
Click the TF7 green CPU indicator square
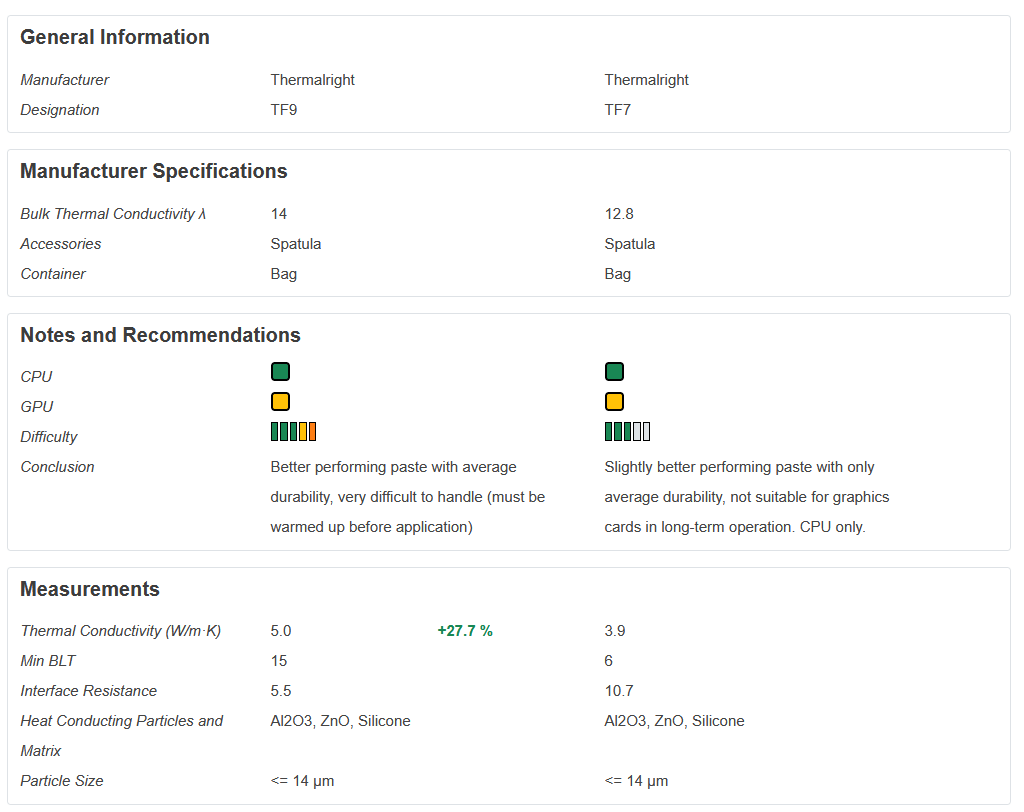(614, 372)
